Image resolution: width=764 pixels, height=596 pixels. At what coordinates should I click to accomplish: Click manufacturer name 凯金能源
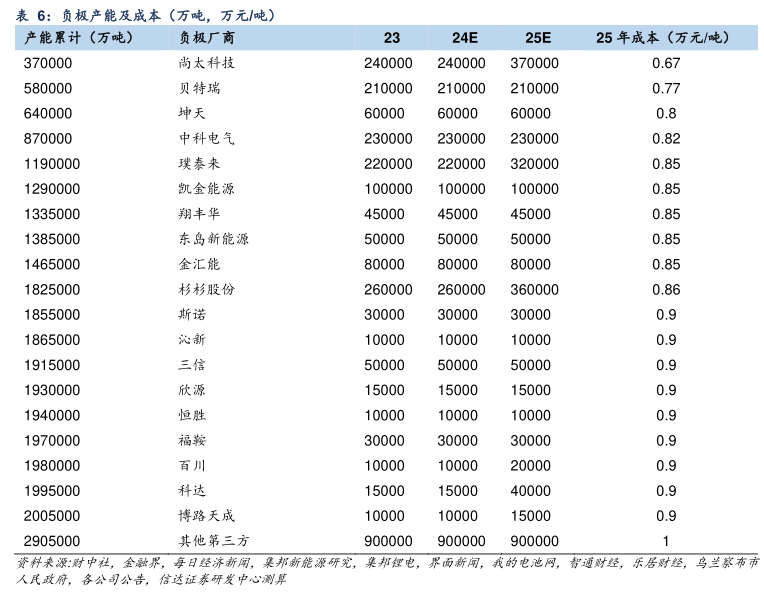tap(207, 189)
